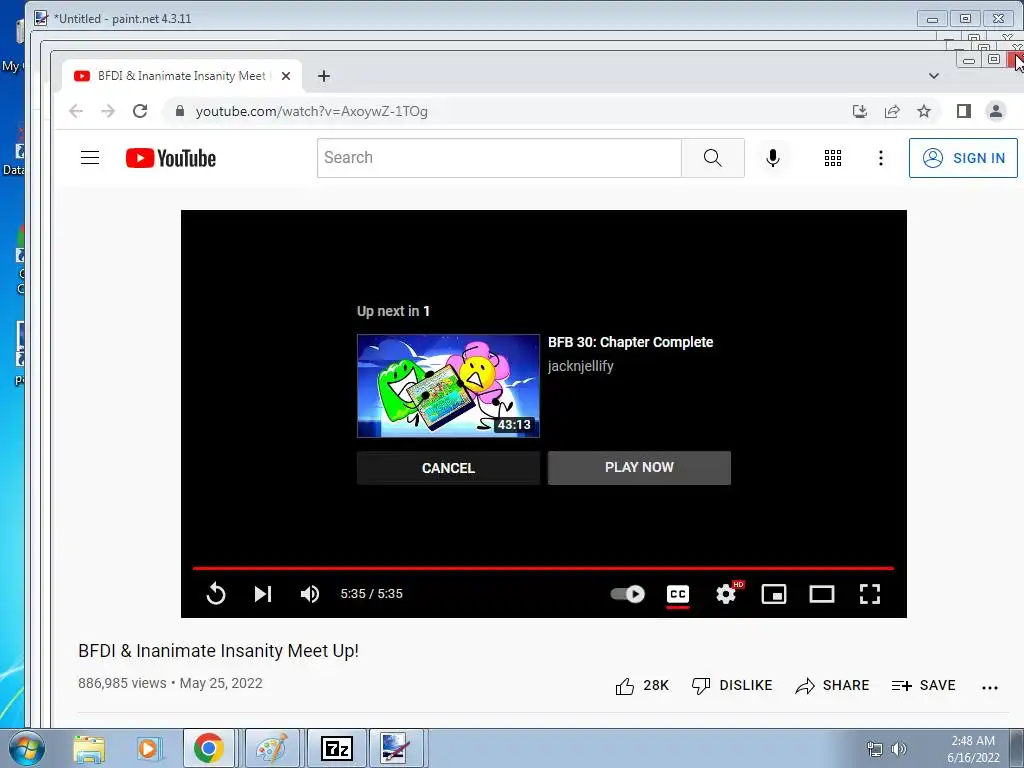Select the BFDI & Inanimate Insanity tab

coord(182,76)
